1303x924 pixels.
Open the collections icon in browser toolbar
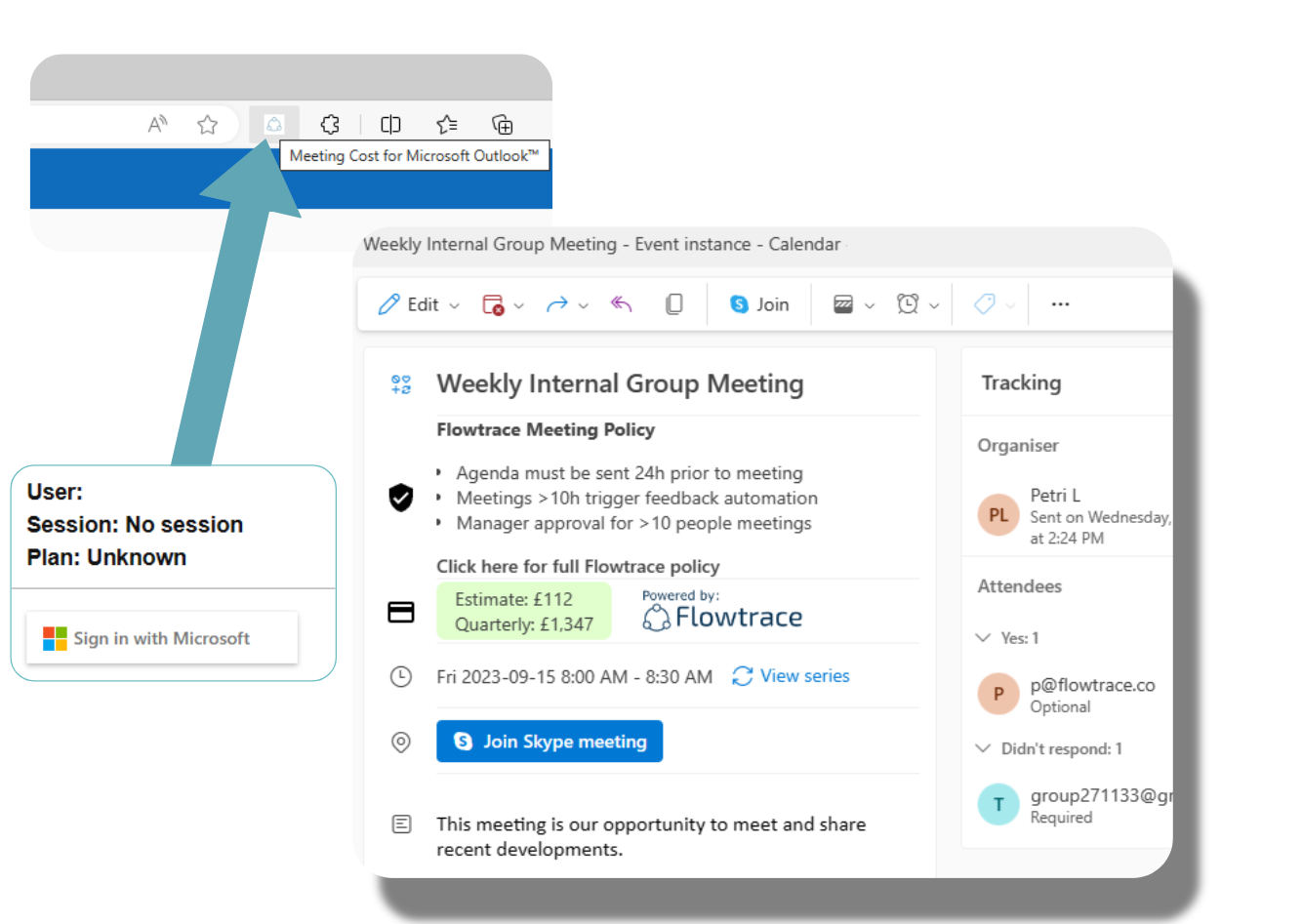pos(502,124)
